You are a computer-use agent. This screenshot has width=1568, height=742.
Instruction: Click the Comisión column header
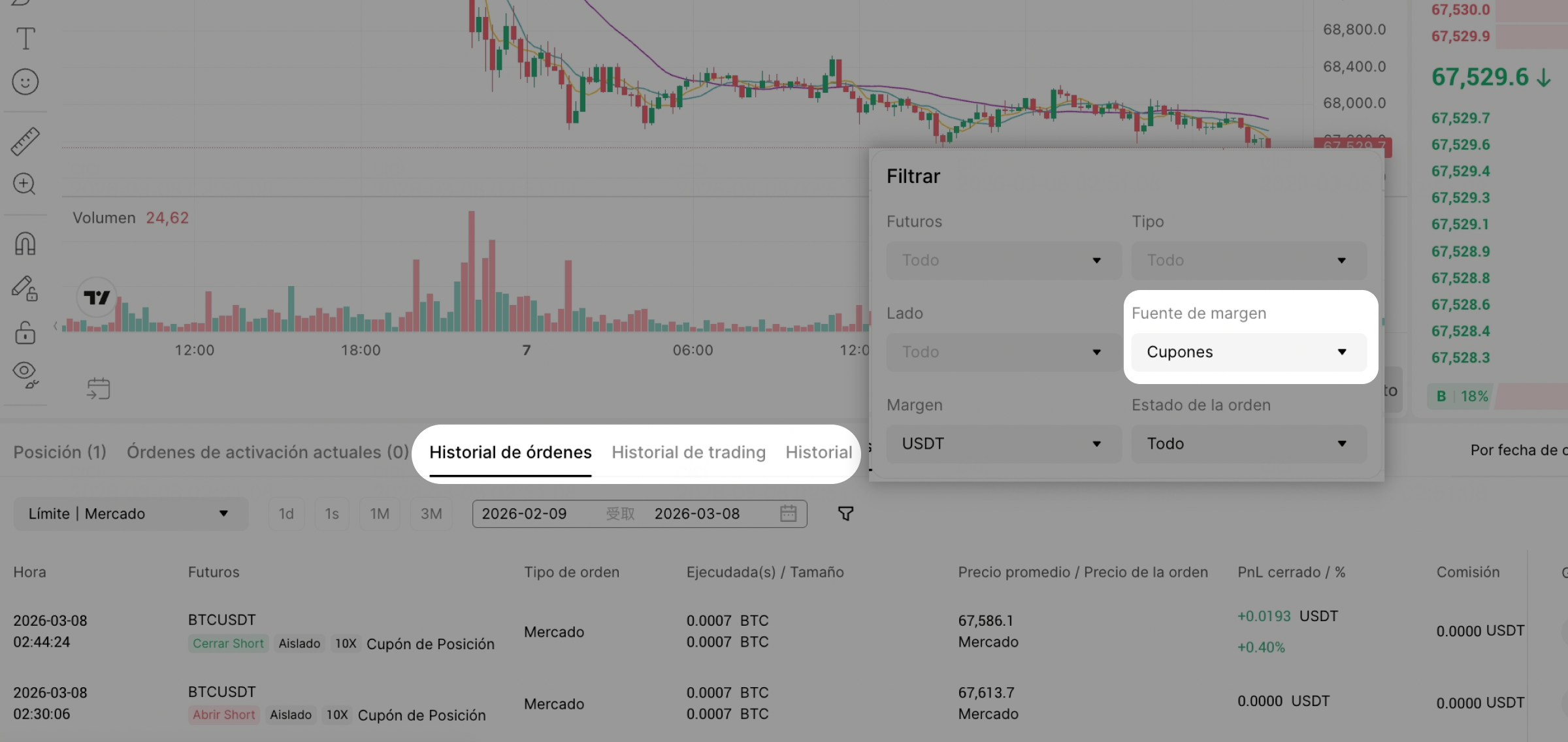pos(1468,572)
